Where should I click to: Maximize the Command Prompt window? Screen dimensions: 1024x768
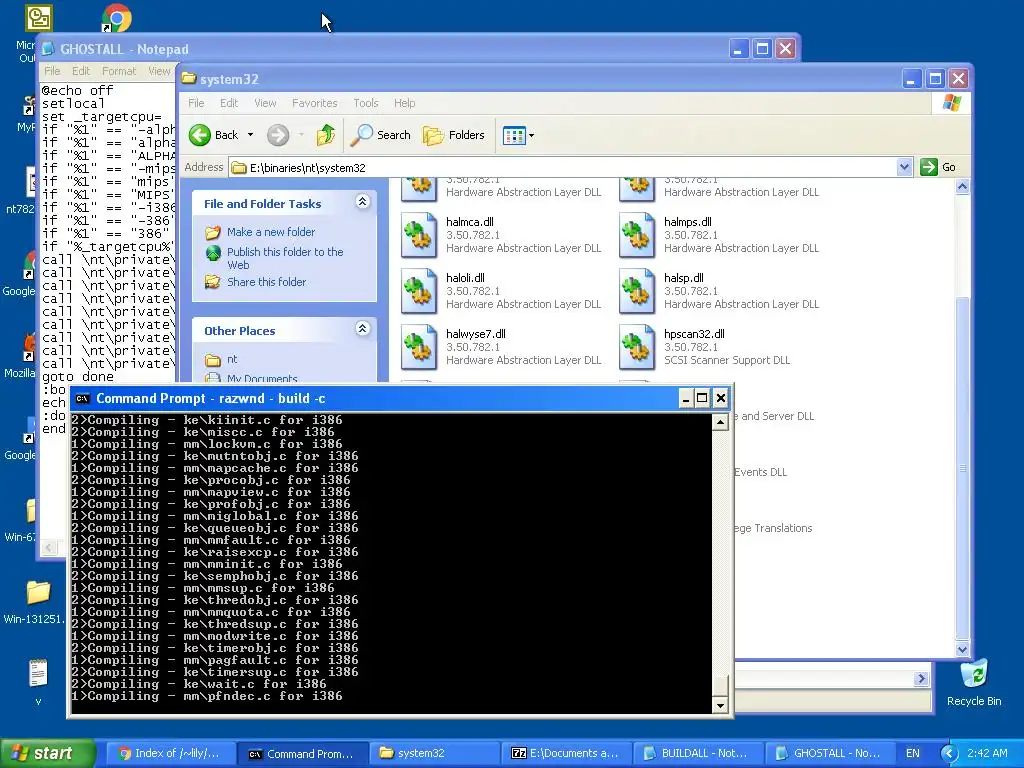point(702,398)
